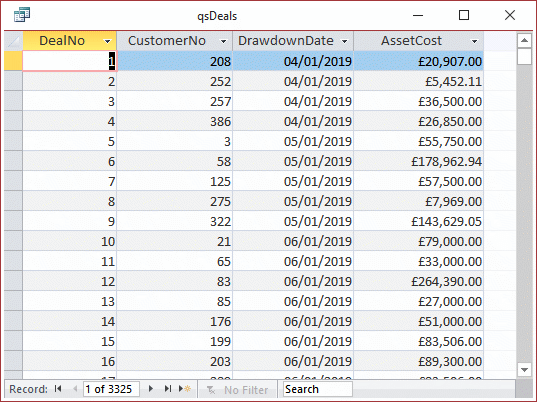The image size is (537, 402).
Task: Click AssetCost cell £178,962.94
Action: click(x=419, y=161)
